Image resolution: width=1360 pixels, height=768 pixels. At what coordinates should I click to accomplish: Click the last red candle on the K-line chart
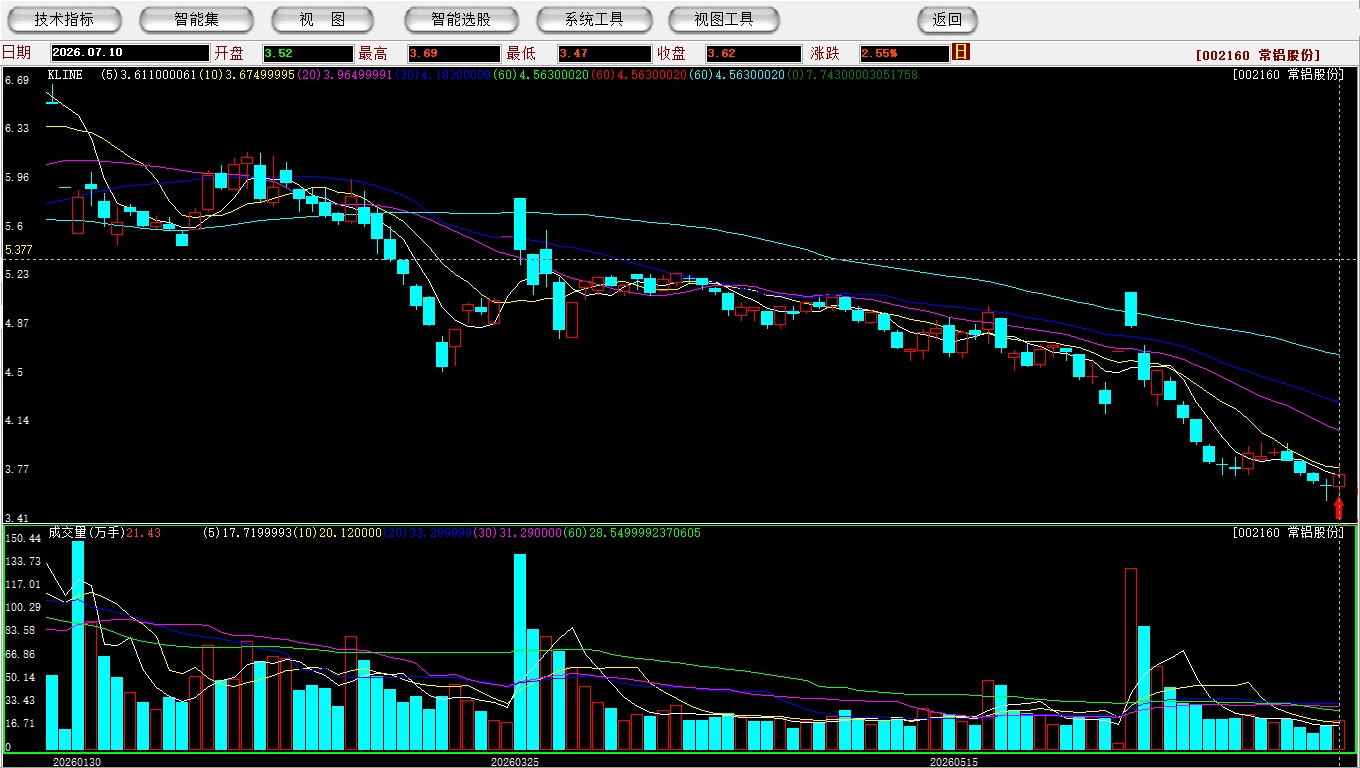pyautogui.click(x=1339, y=480)
